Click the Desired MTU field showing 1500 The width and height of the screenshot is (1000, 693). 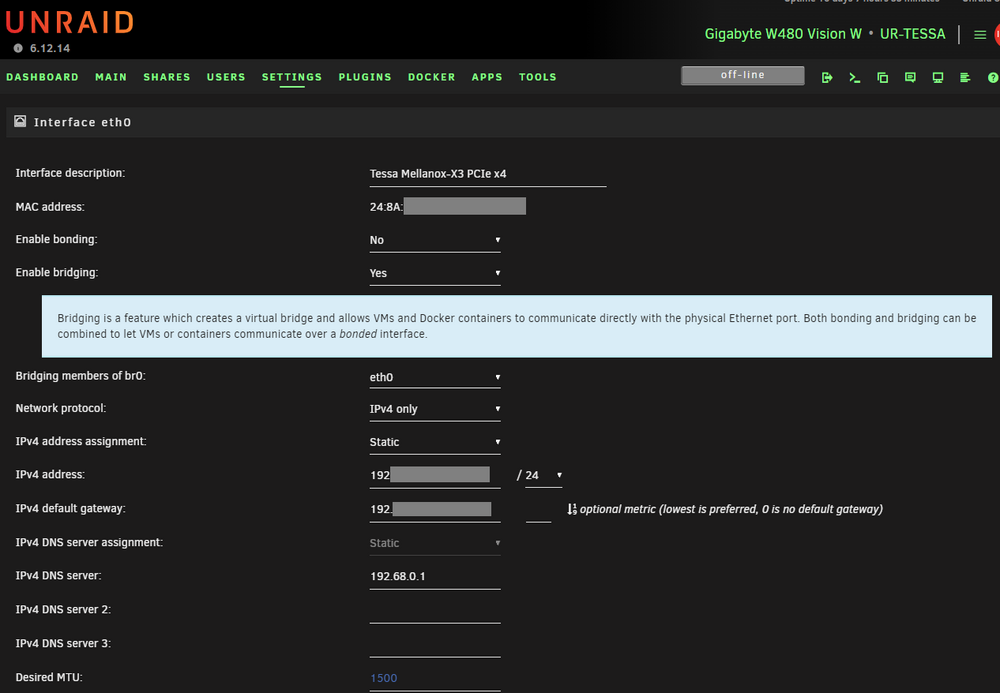click(x=435, y=678)
